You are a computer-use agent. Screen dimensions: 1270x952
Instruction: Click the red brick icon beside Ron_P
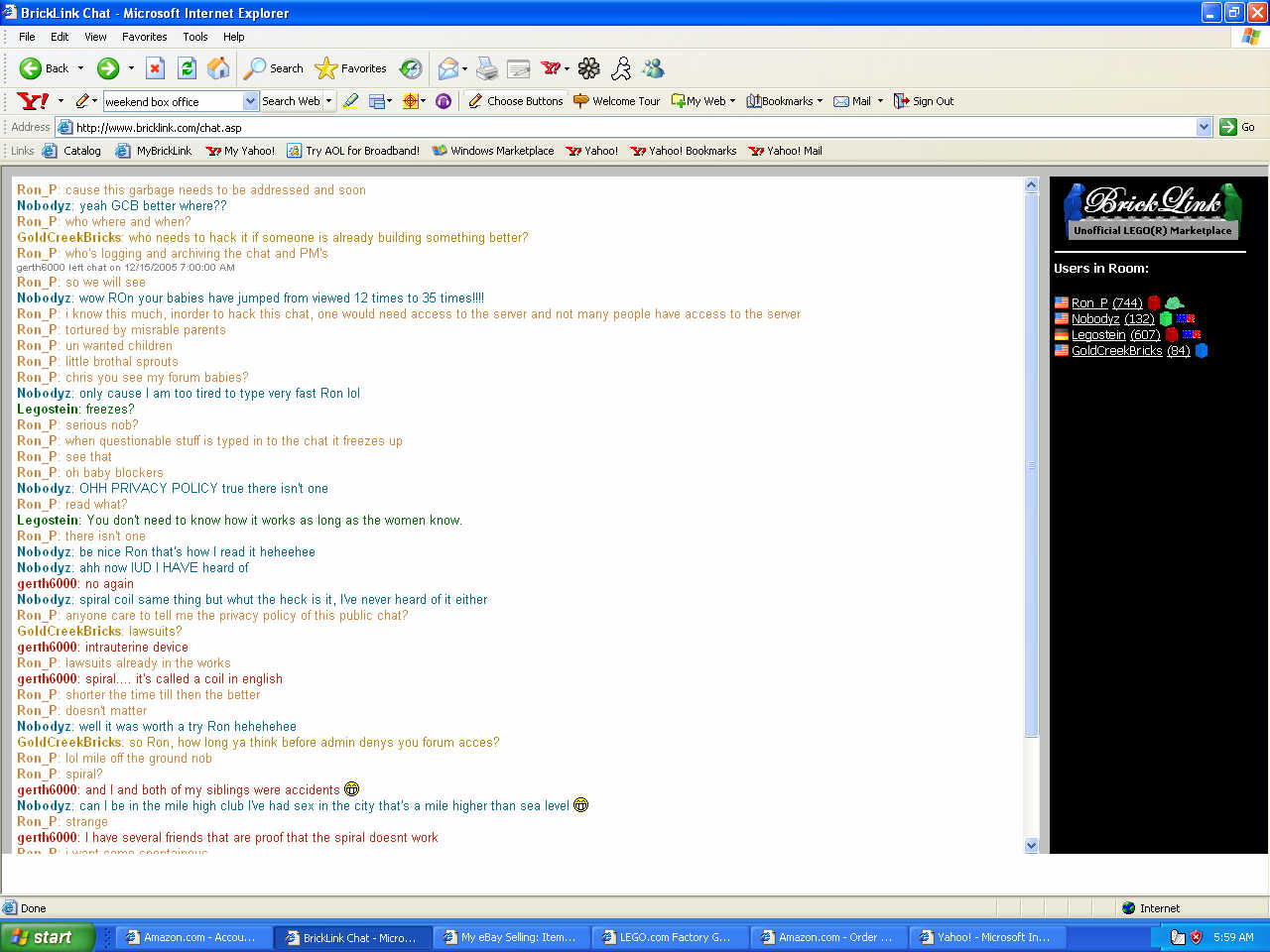point(1154,302)
